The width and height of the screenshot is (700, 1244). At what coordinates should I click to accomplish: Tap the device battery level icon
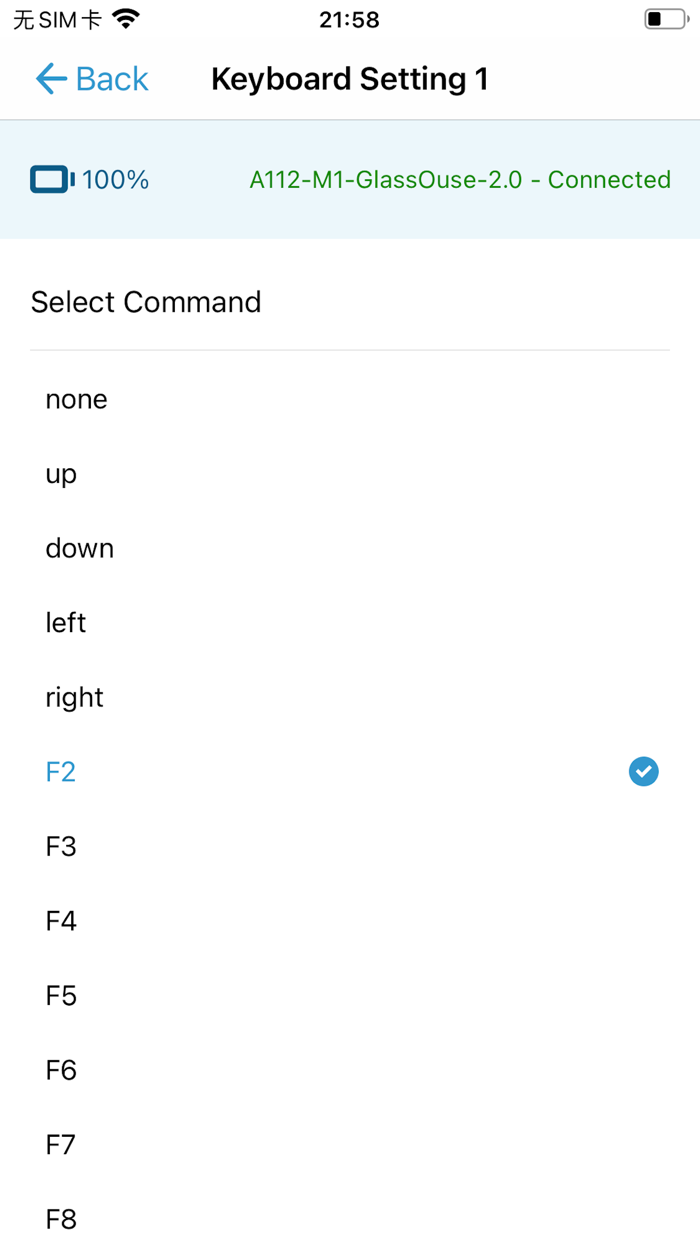52,180
